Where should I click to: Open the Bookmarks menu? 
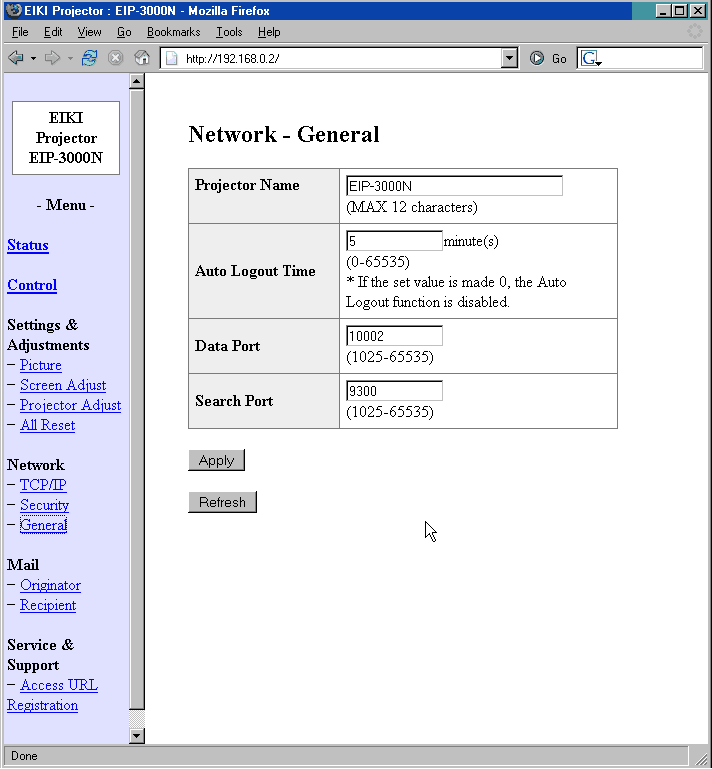(174, 32)
